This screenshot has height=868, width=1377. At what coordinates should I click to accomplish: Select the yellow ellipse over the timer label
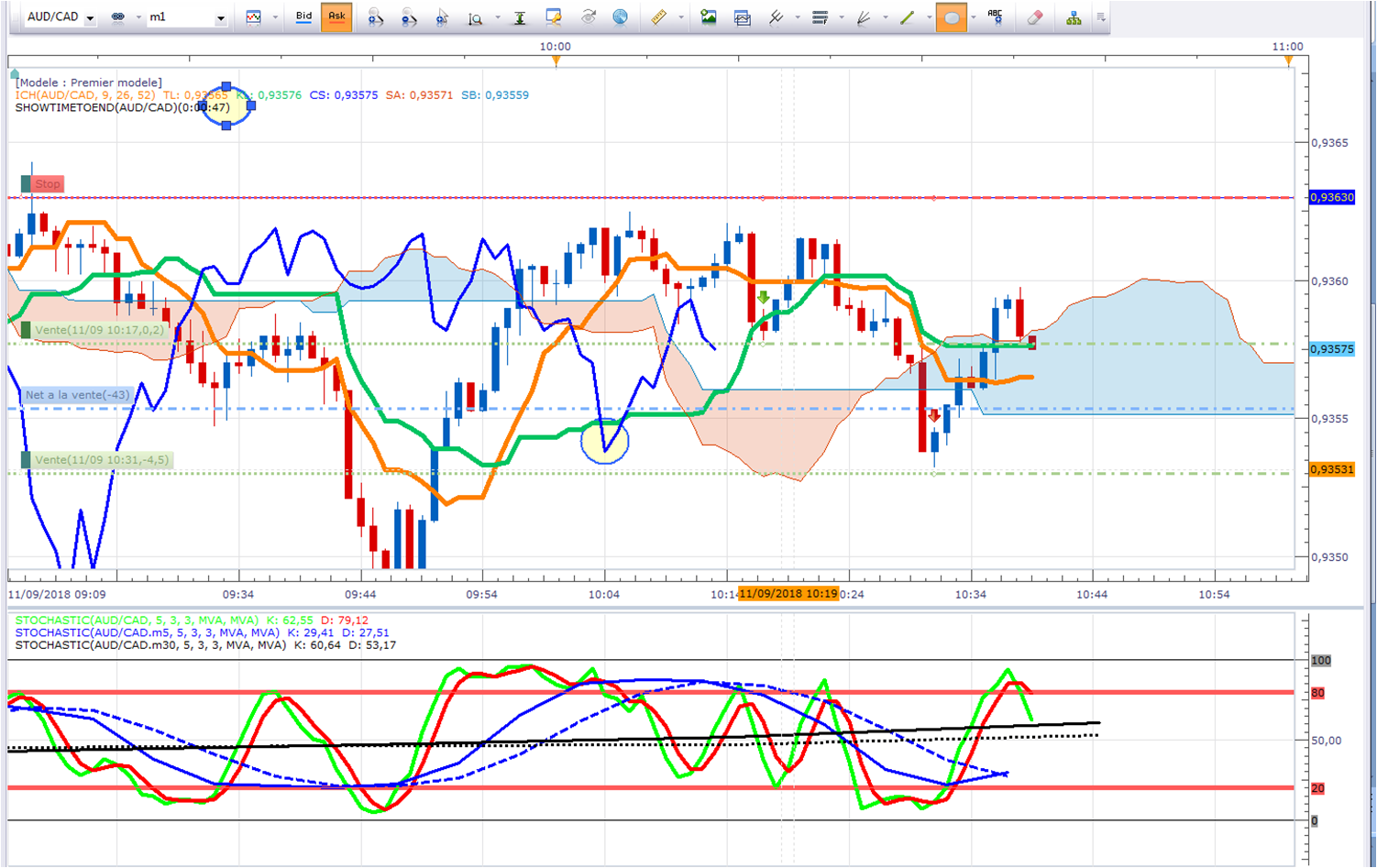[226, 106]
